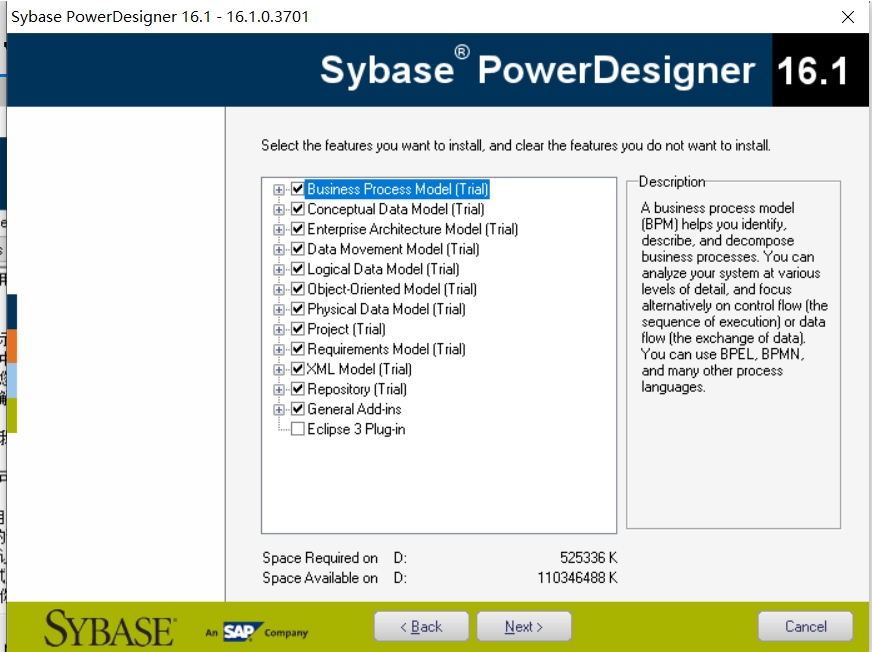Expand the XML Model tree node
Image resolution: width=872 pixels, height=652 pixels.
tap(281, 368)
